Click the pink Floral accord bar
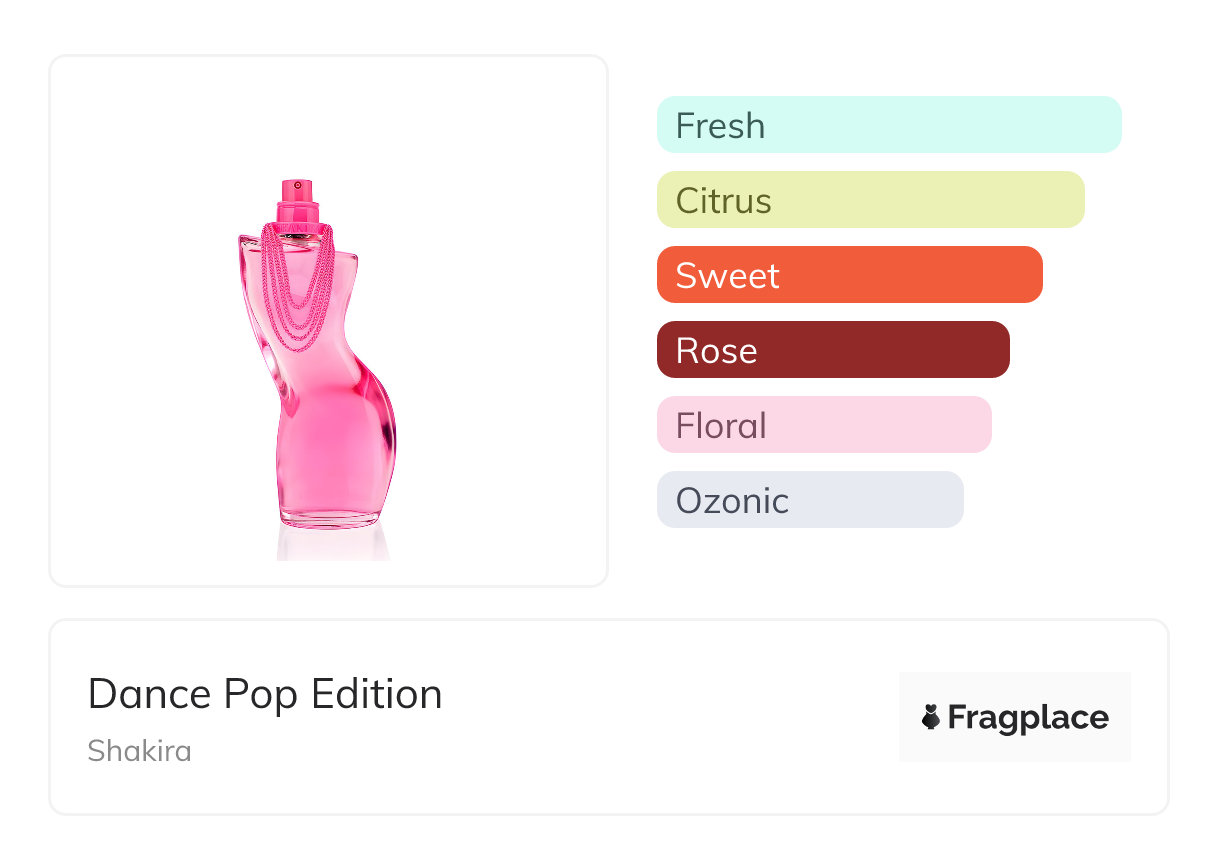 (823, 425)
